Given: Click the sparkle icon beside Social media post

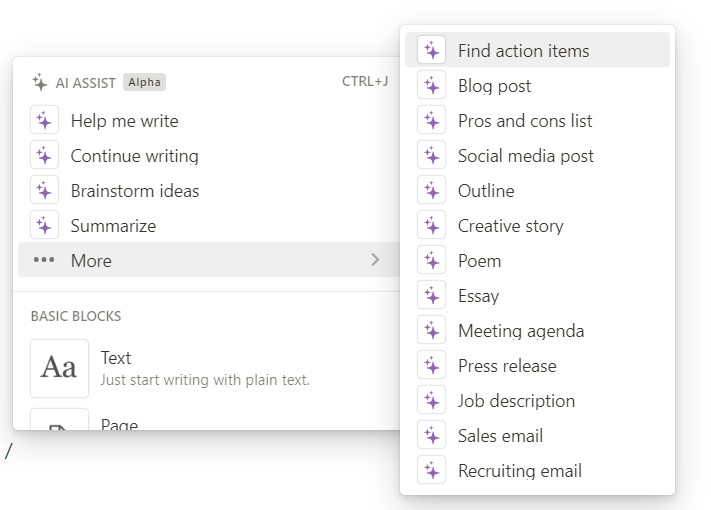Looking at the screenshot, I should [431, 155].
